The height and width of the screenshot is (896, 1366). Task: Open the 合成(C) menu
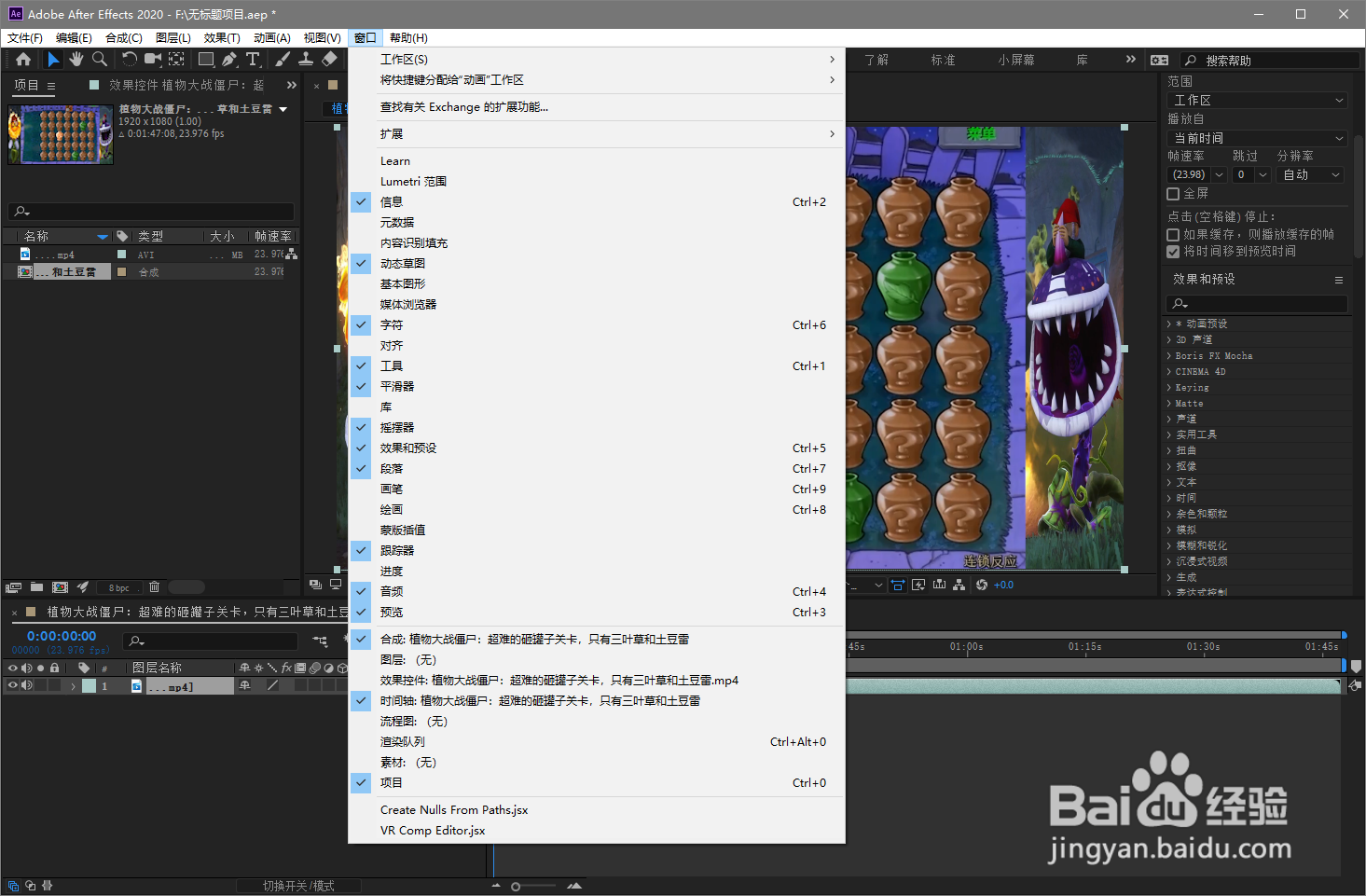pyautogui.click(x=123, y=38)
